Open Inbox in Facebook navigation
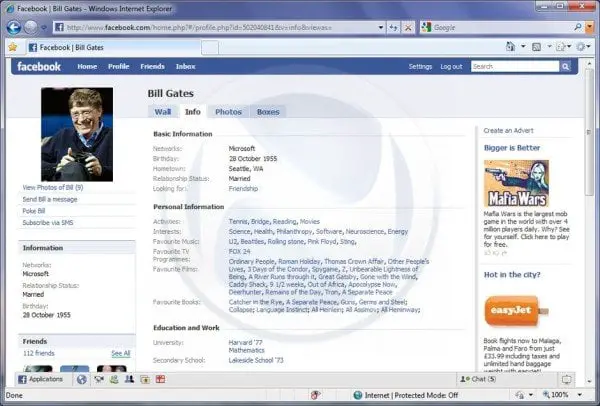The width and height of the screenshot is (600, 406). point(186,67)
